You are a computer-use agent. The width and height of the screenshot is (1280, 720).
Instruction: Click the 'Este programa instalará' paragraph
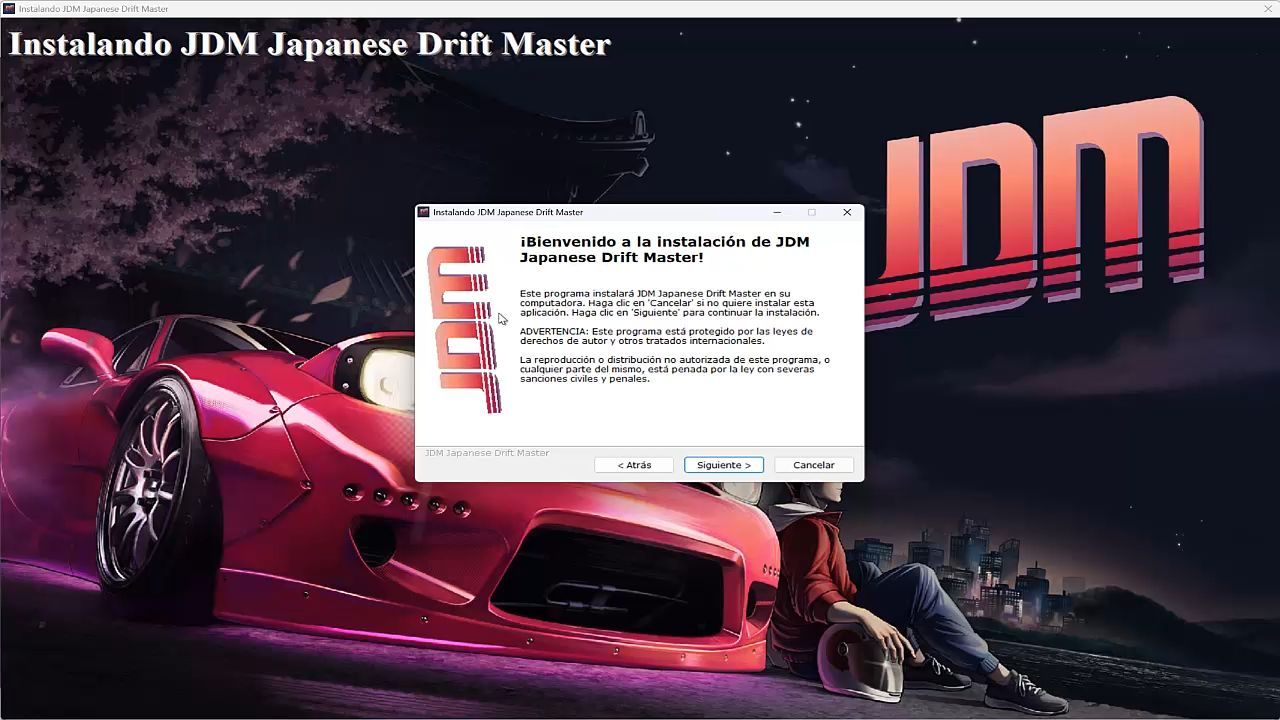[669, 303]
